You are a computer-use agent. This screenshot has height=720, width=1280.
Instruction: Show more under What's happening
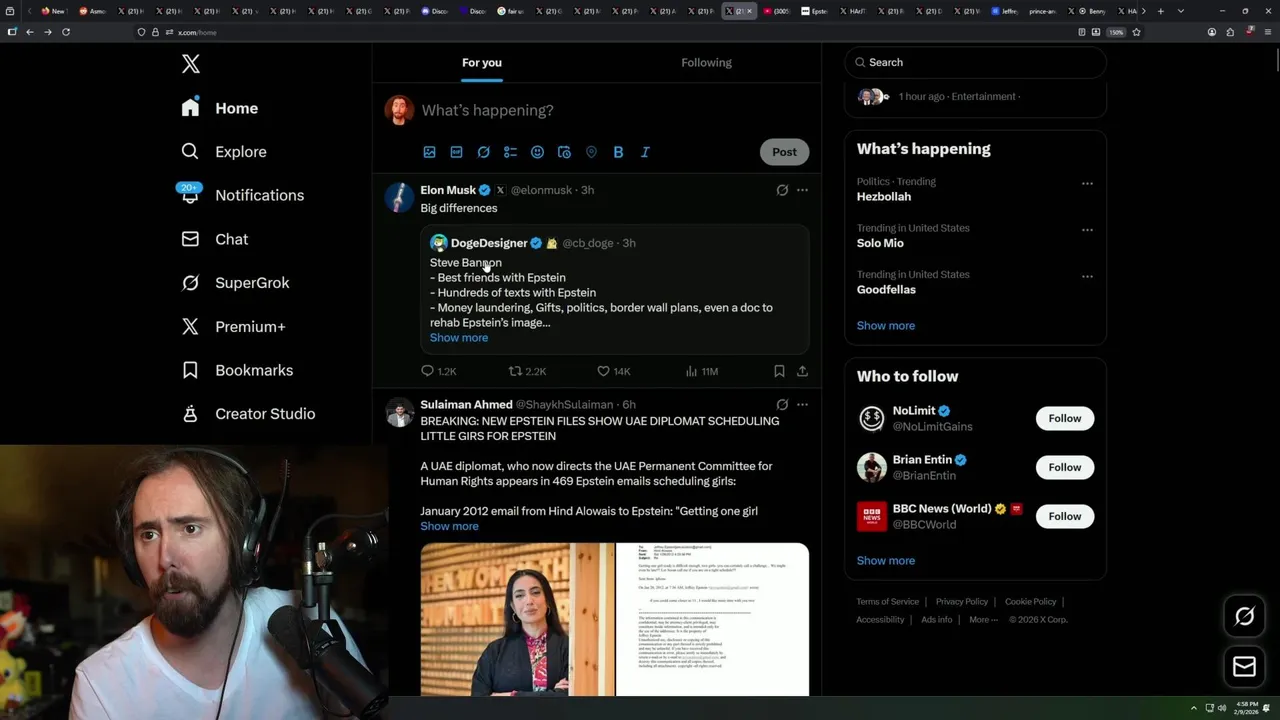click(886, 326)
